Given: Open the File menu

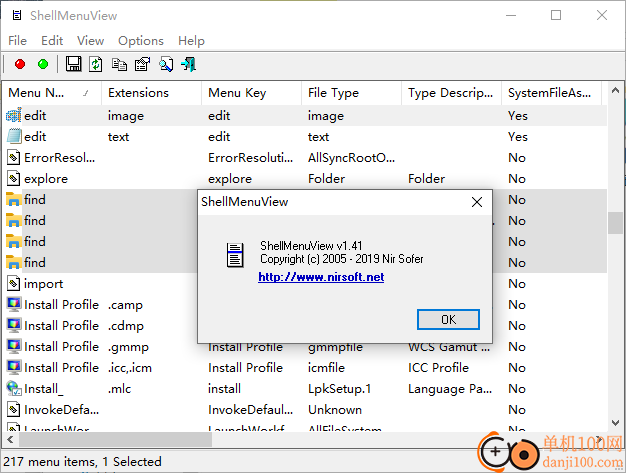Looking at the screenshot, I should (x=17, y=41).
